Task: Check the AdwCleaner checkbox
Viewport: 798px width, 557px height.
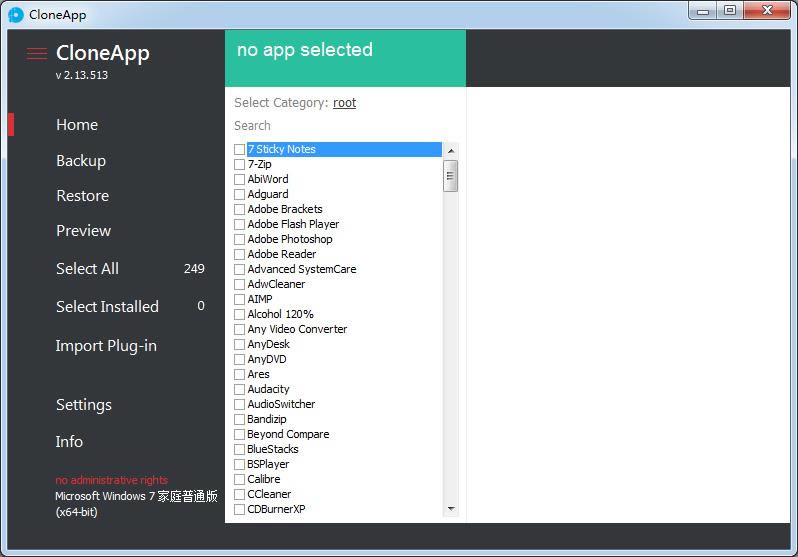Action: click(x=239, y=284)
